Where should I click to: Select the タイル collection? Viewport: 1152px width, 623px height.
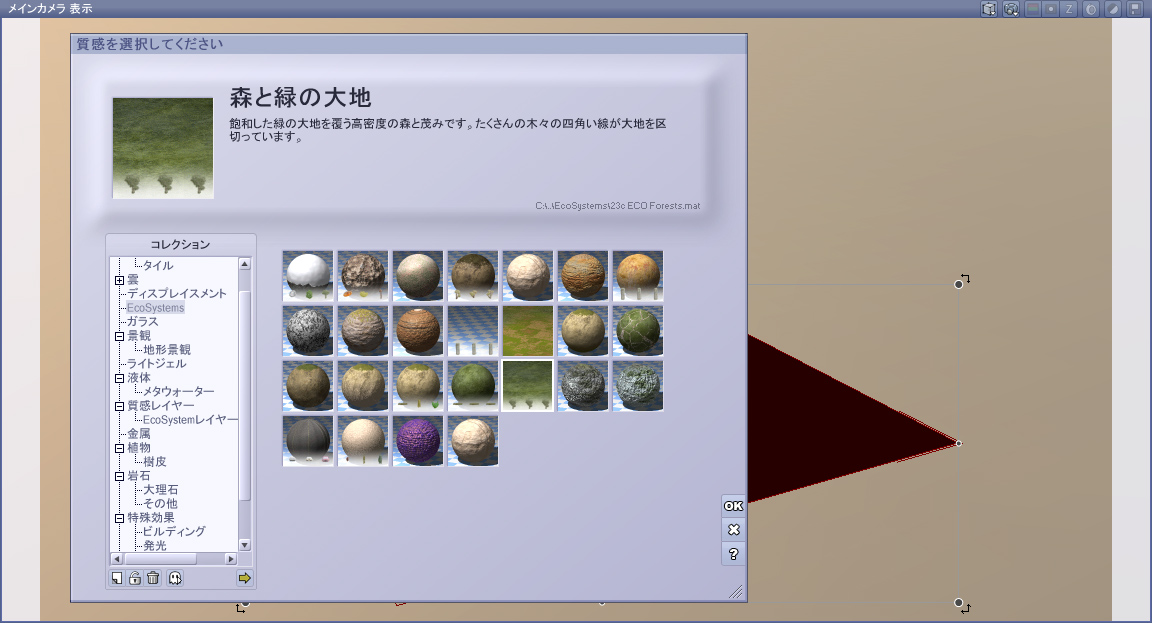coord(158,265)
